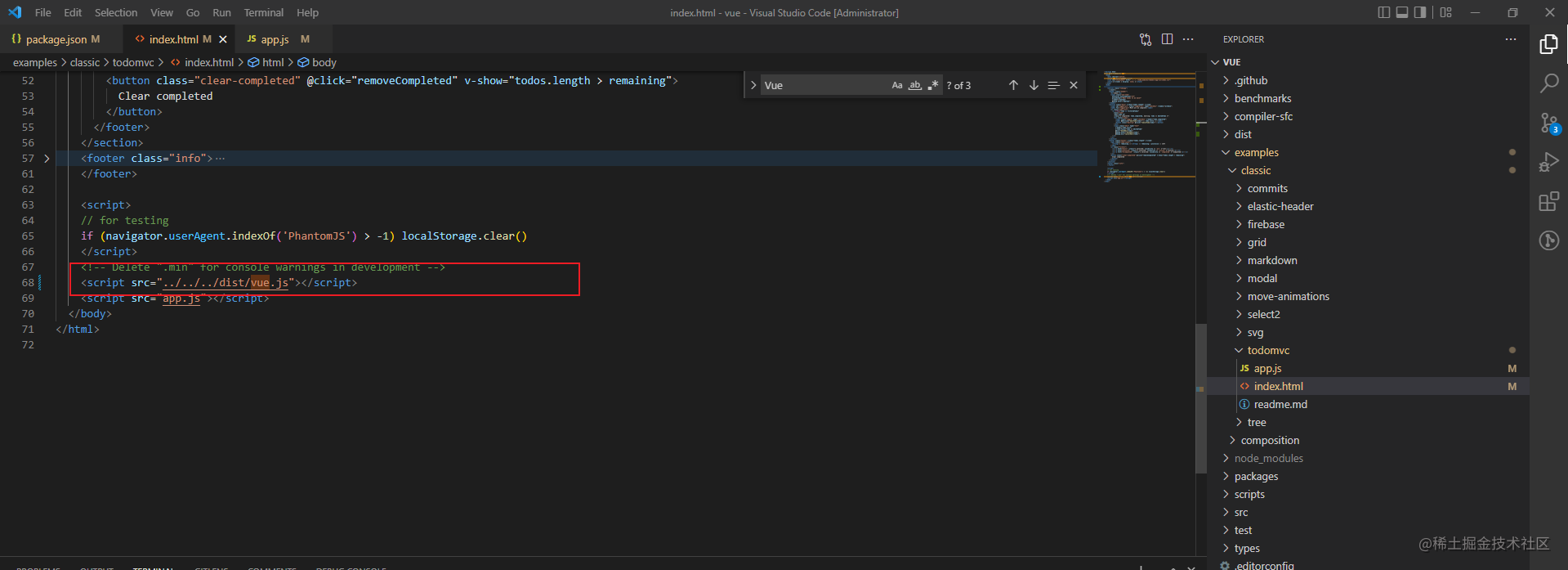The width and height of the screenshot is (1568, 570).
Task: Open the Source Control view with the 3 badge
Action: 1548,123
